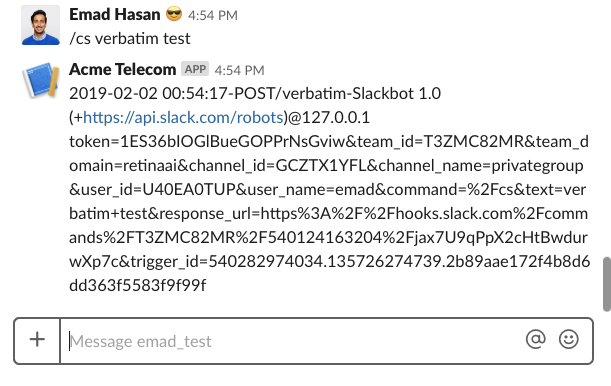Click the Acme Telecom app avatar icon
The width and height of the screenshot is (611, 386).
41,80
